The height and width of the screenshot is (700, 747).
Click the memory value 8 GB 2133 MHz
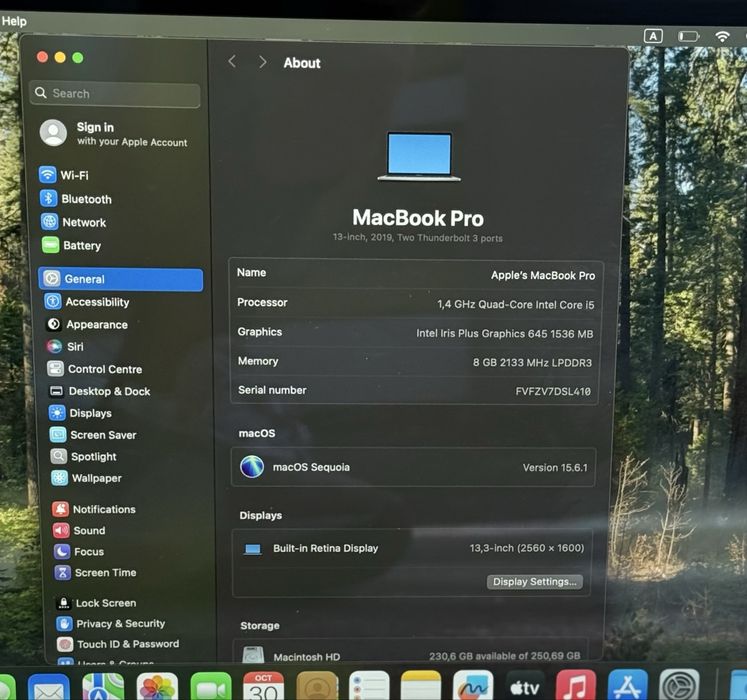pos(533,363)
